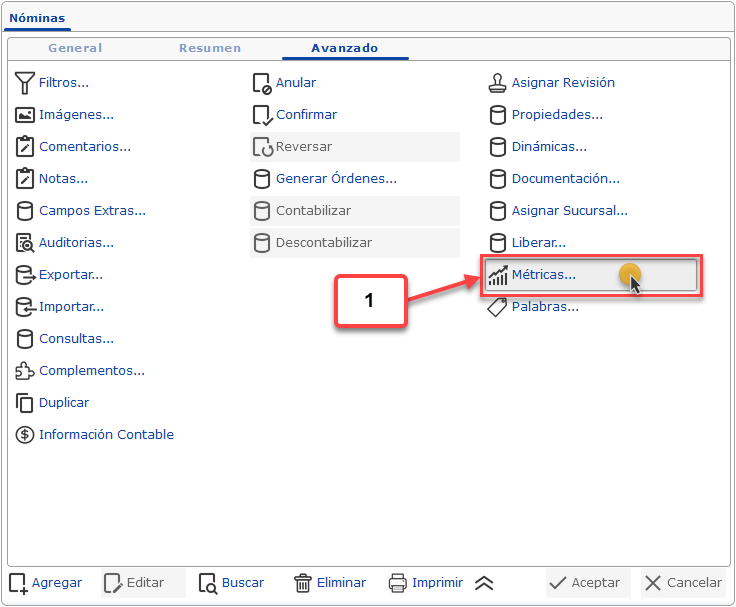Click the Imágenes picture icon
Image resolution: width=736 pixels, height=607 pixels.
coord(24,115)
